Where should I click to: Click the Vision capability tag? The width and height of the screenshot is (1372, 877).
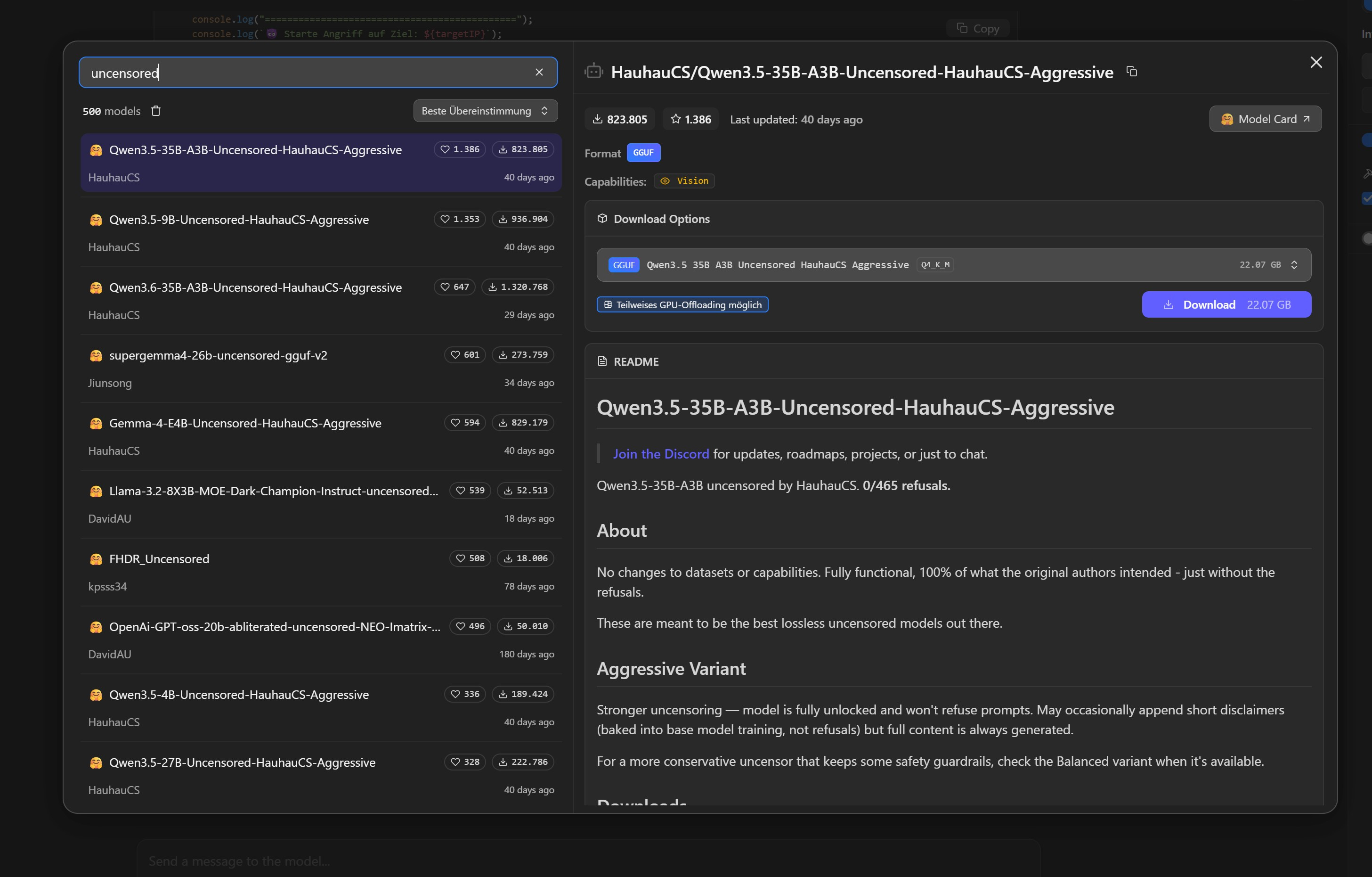coord(684,181)
